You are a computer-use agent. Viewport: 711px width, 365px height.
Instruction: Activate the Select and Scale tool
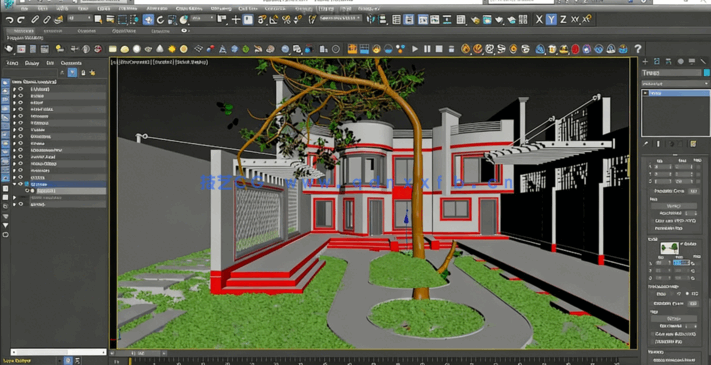click(172, 19)
